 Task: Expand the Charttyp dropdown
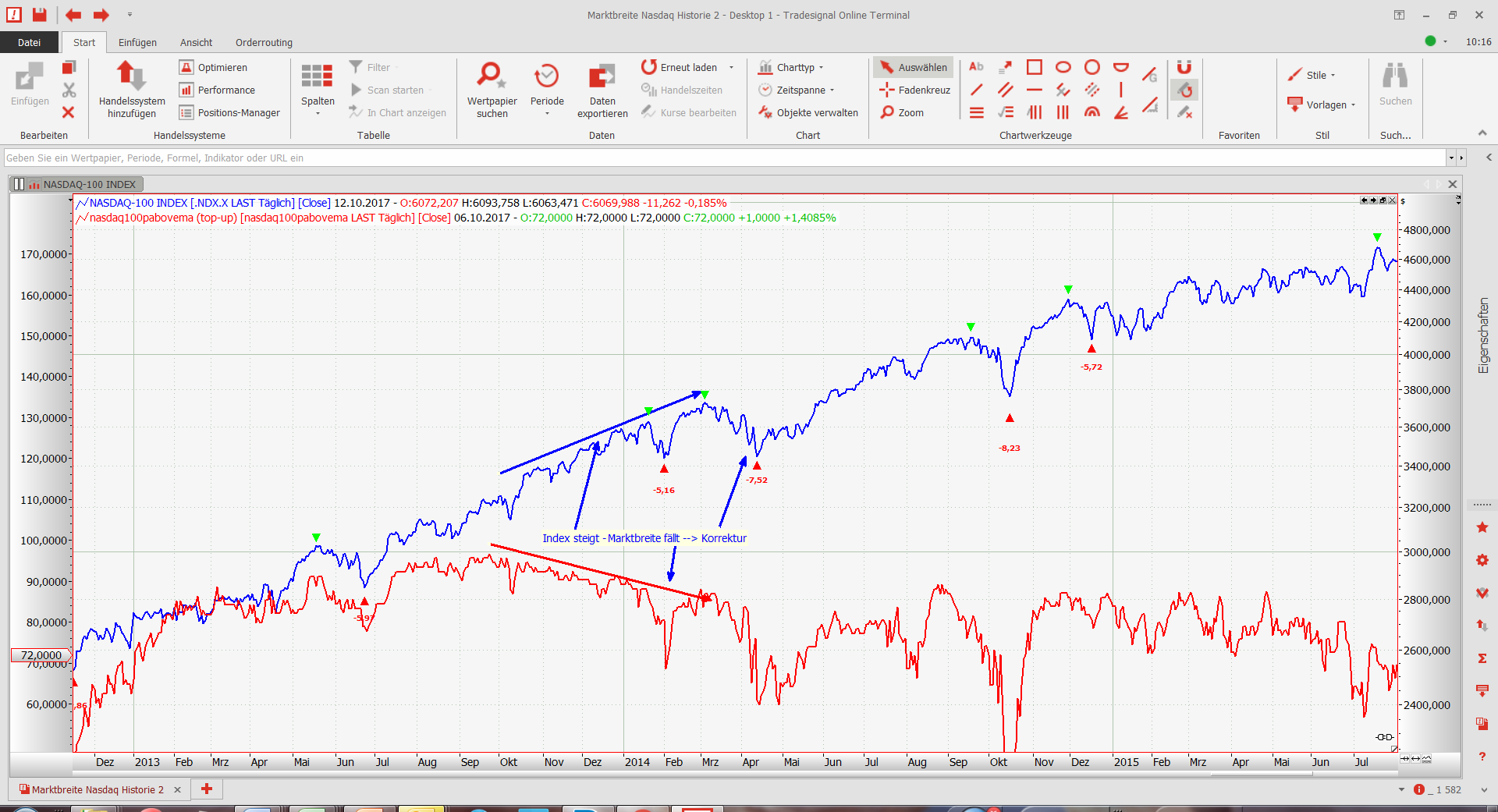click(x=792, y=67)
